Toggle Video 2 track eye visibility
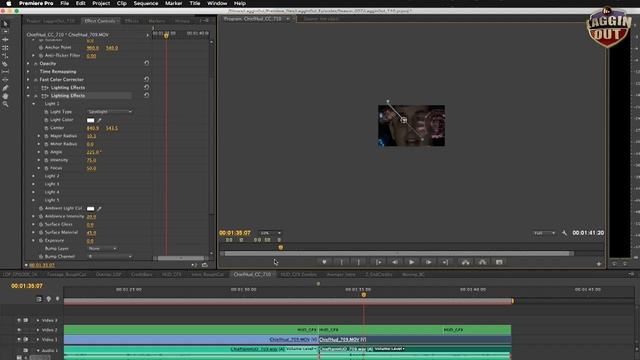640x360 pixels. (19, 330)
